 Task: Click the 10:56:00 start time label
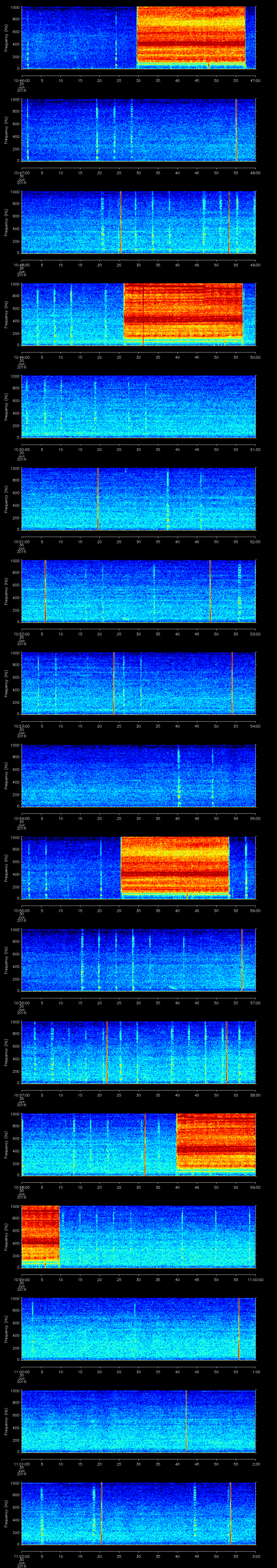pos(22,1003)
